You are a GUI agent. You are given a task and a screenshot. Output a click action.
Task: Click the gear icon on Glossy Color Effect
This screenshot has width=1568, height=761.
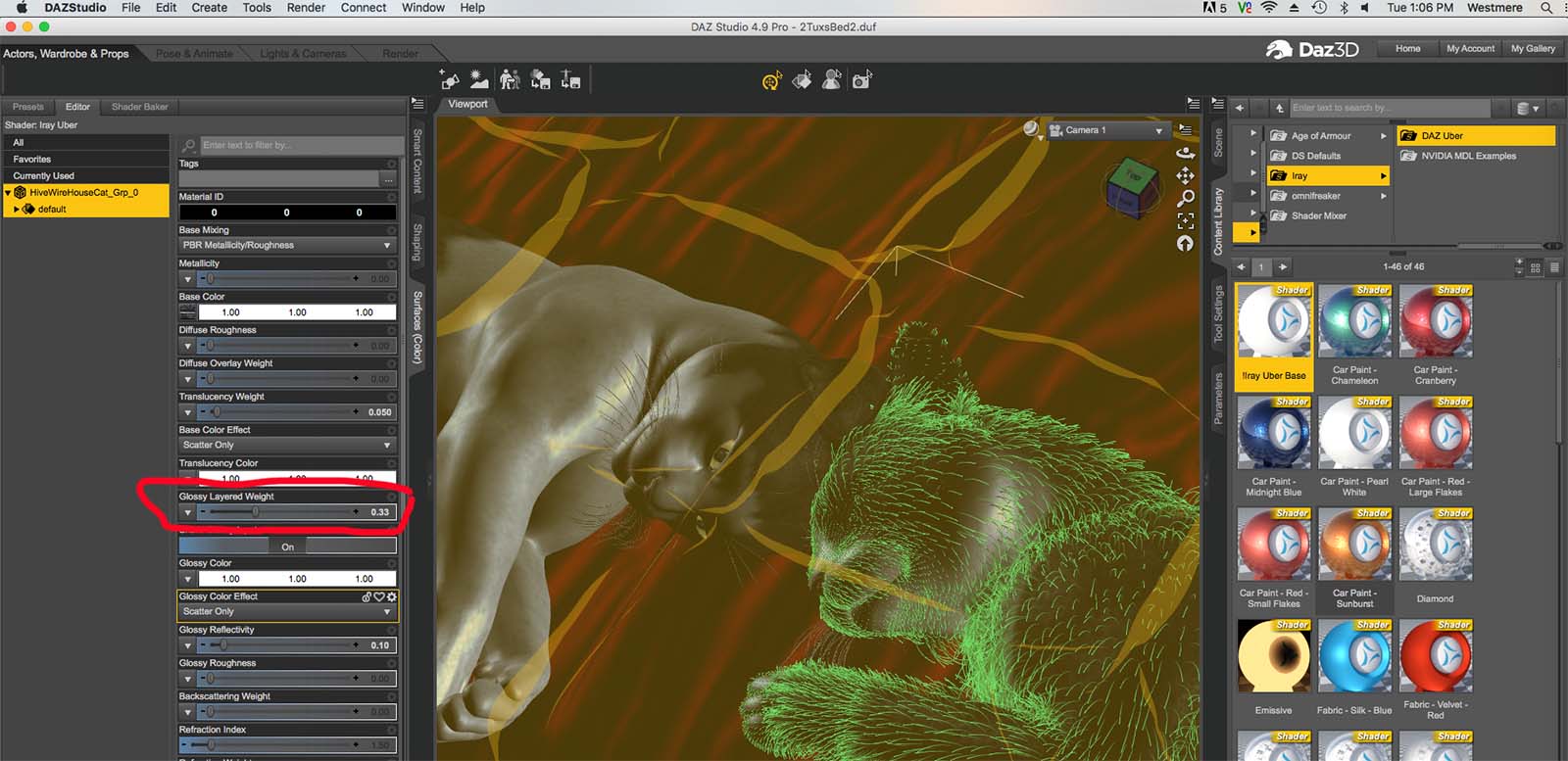click(392, 596)
